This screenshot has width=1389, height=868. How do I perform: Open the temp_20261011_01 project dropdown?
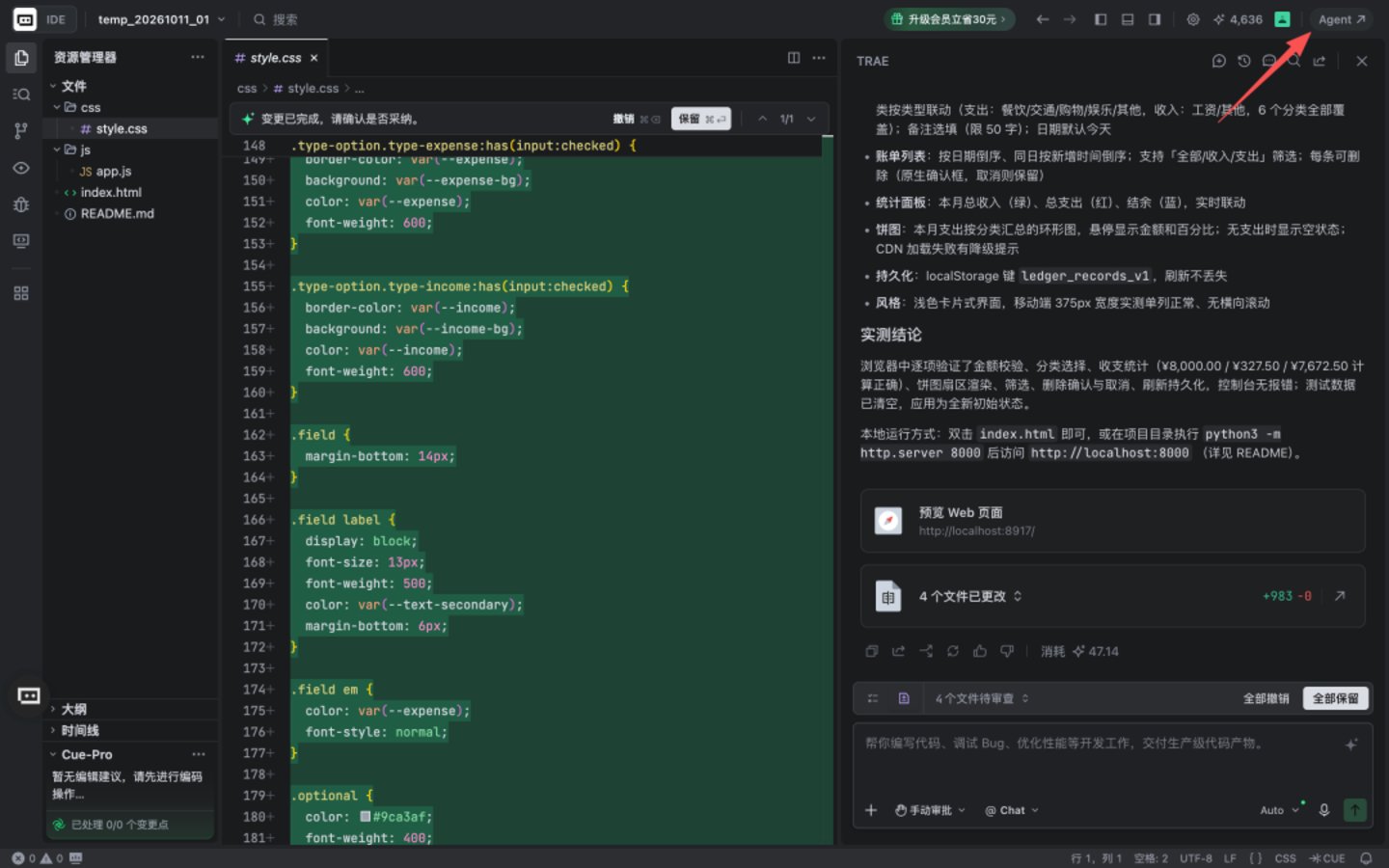(161, 19)
